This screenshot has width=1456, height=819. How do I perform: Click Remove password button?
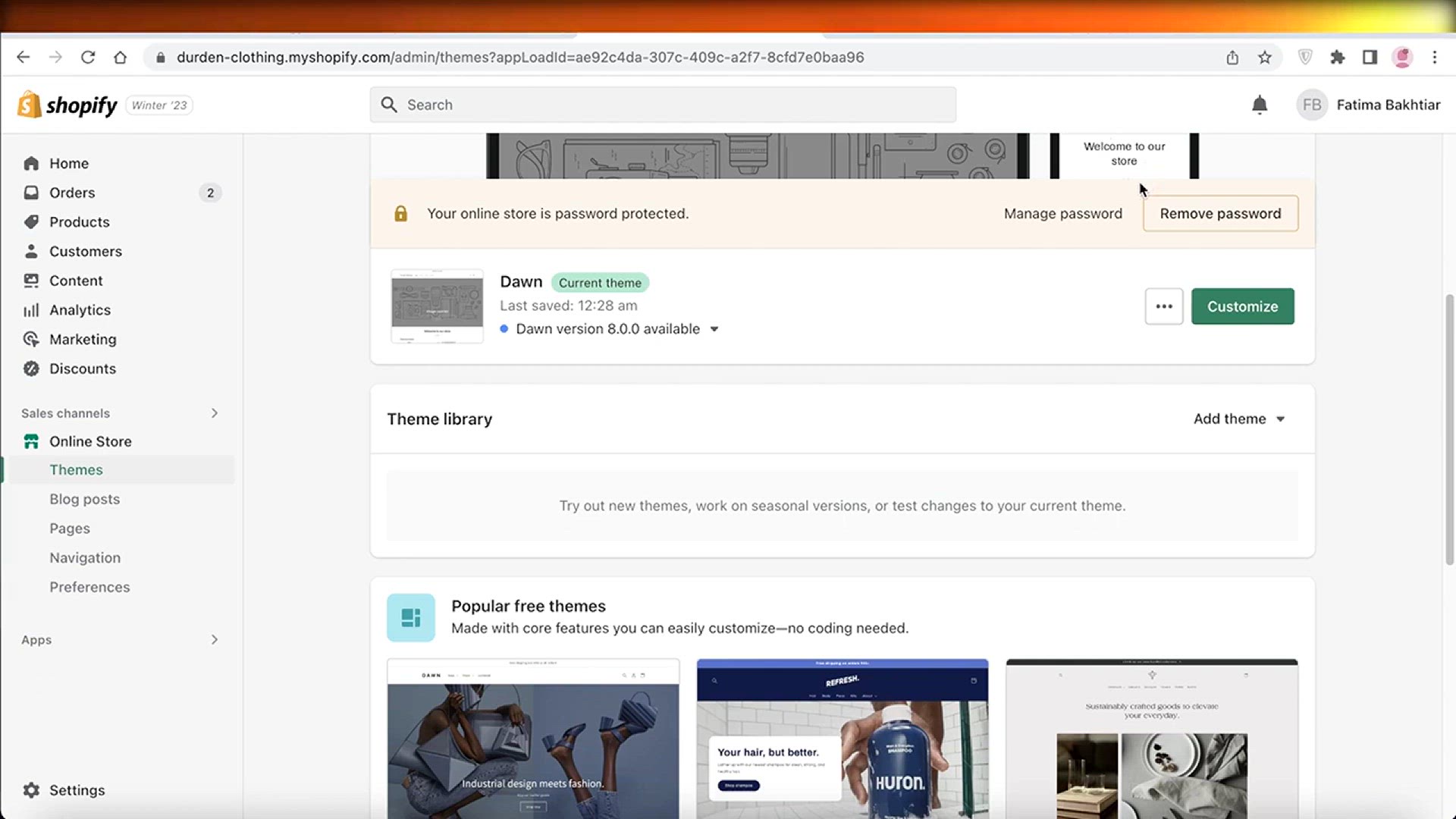1220,214
